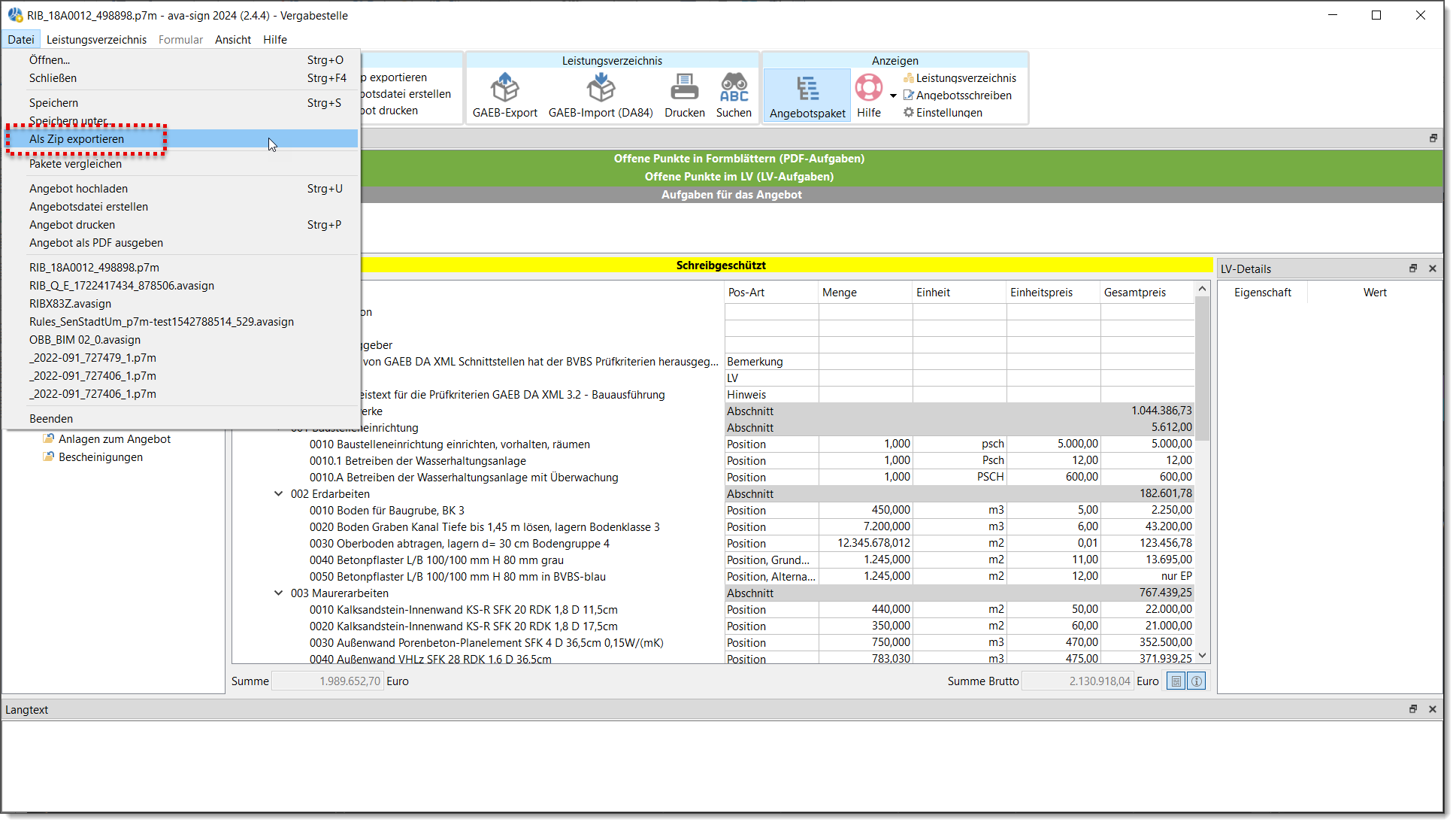Open the Hilfe menu in menu bar
This screenshot has width=1456, height=825.
click(x=275, y=40)
